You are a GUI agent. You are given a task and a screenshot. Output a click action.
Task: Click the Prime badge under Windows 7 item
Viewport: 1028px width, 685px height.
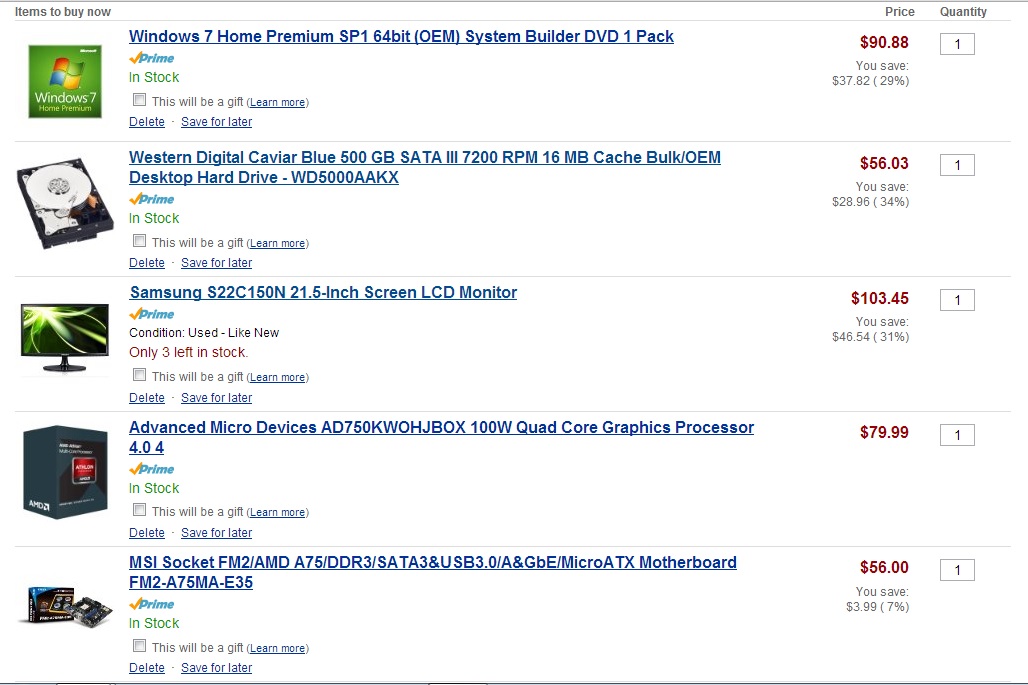(152, 58)
